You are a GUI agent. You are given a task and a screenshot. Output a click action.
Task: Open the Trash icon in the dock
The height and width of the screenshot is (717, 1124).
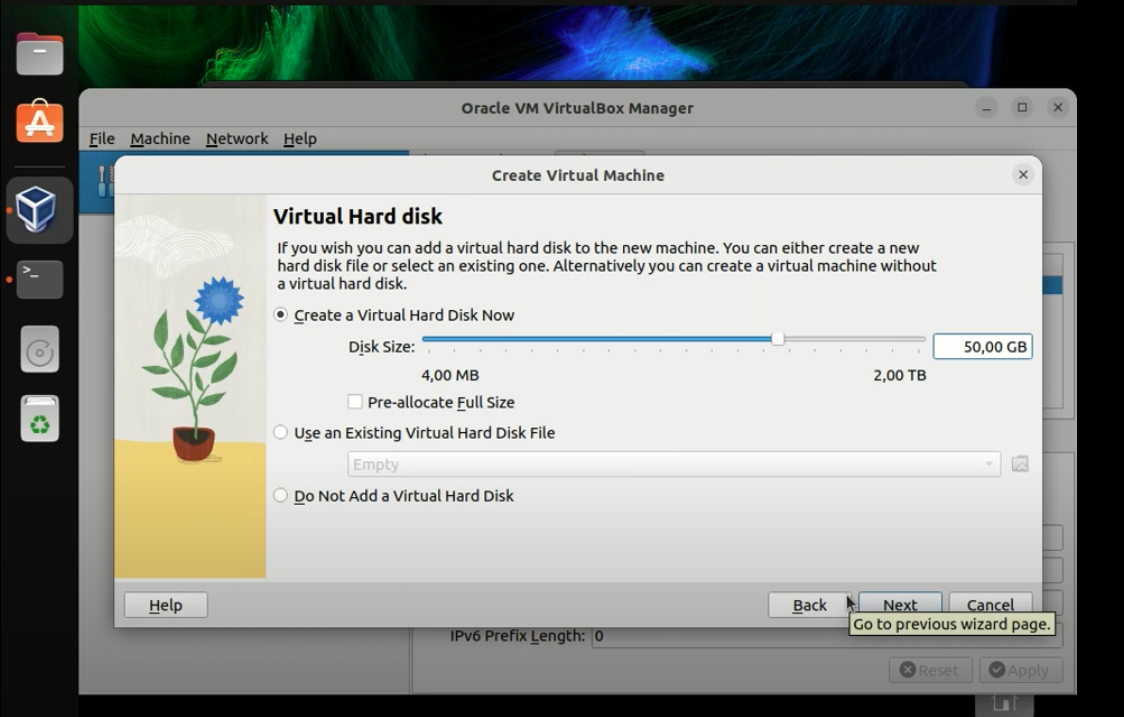click(39, 419)
